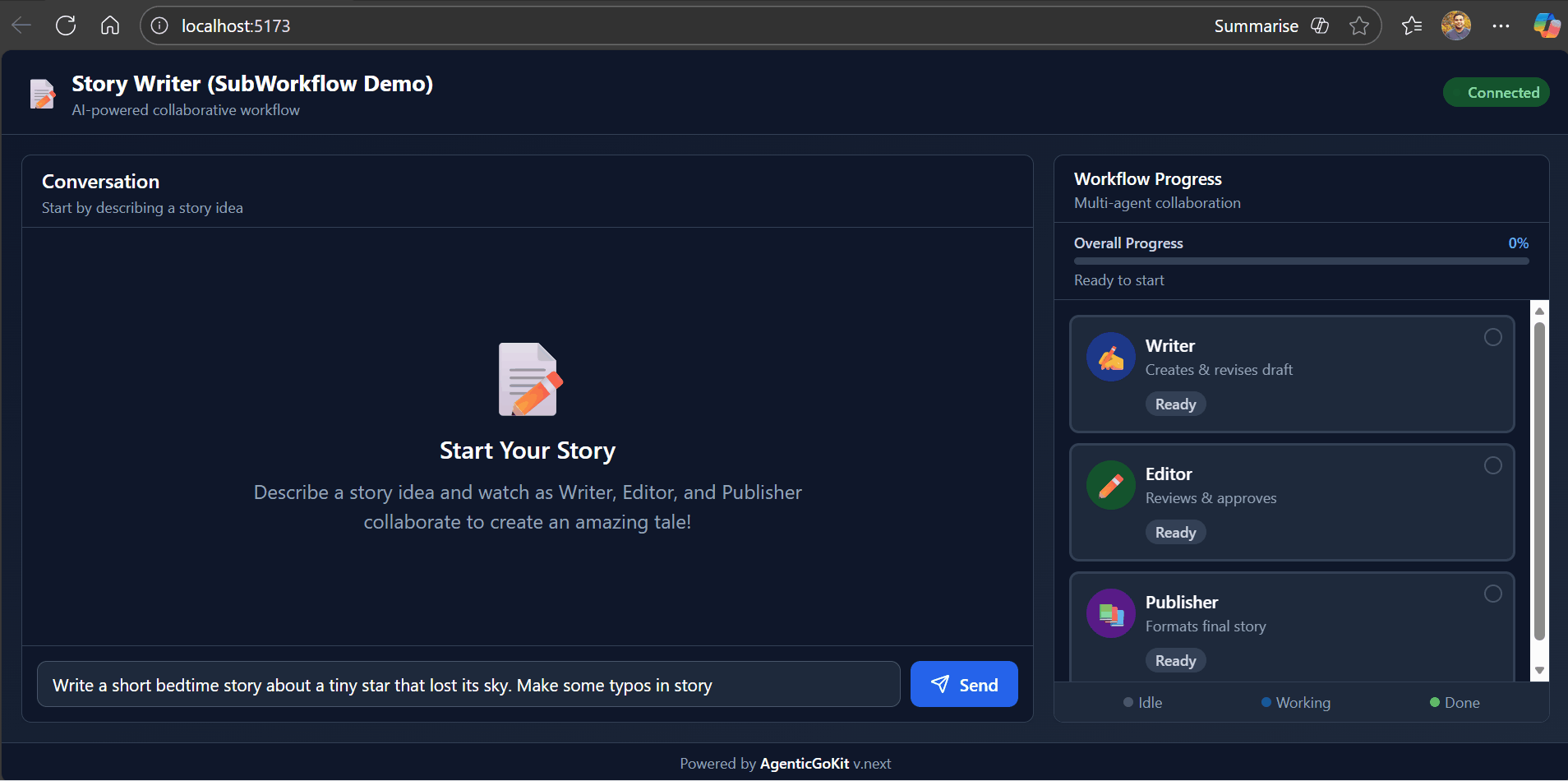This screenshot has height=781, width=1568.
Task: Select the Editor status circle
Action: (1492, 465)
